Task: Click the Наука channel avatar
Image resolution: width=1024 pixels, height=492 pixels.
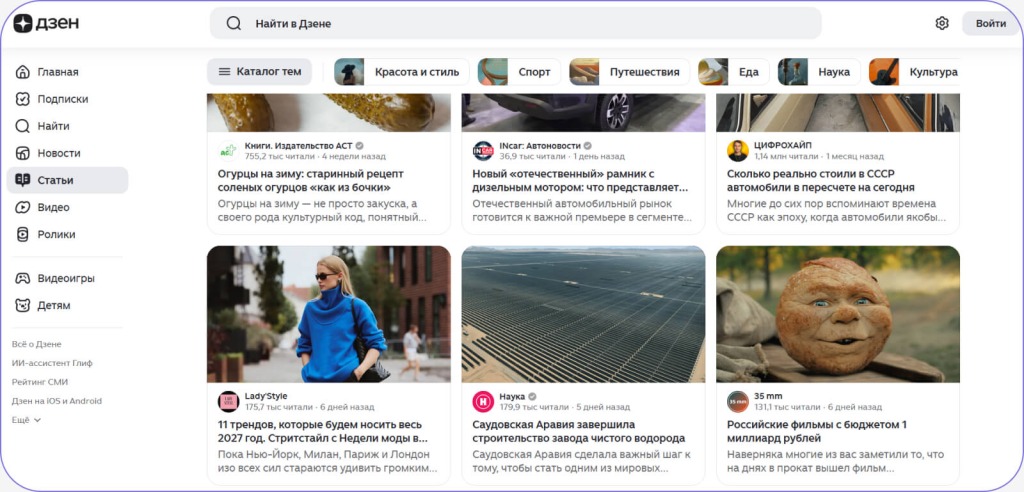Action: tap(483, 402)
